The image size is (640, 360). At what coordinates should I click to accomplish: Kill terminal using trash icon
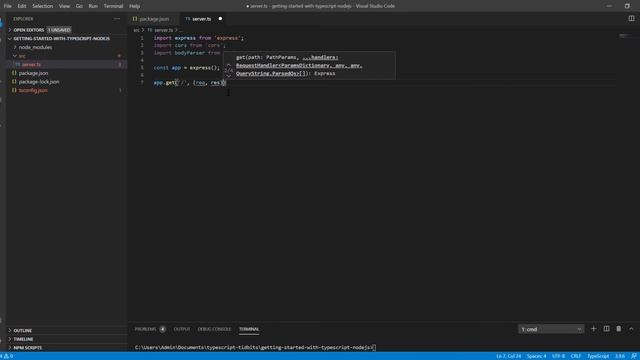[619, 329]
